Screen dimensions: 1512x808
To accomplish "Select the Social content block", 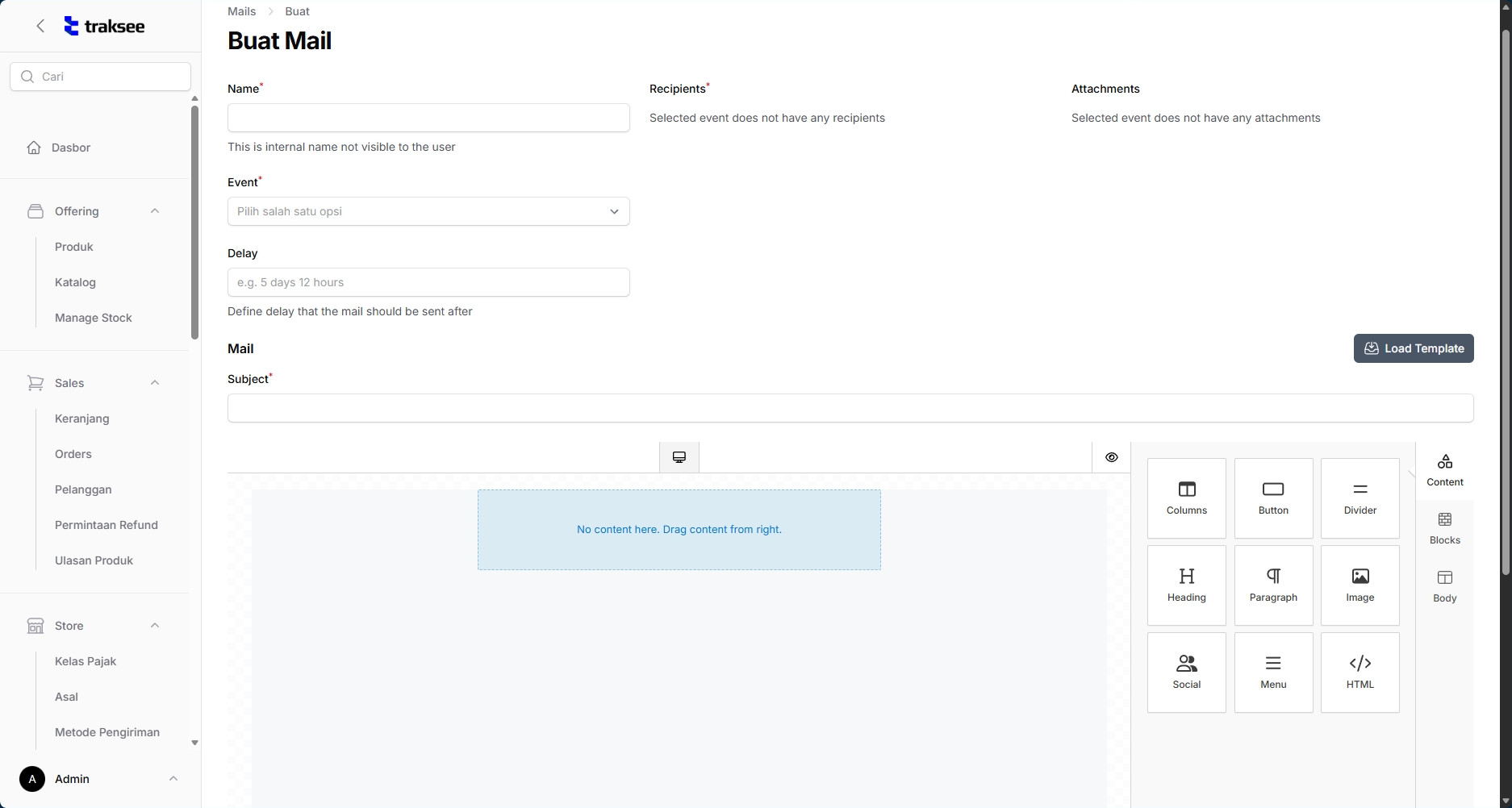I will point(1186,673).
